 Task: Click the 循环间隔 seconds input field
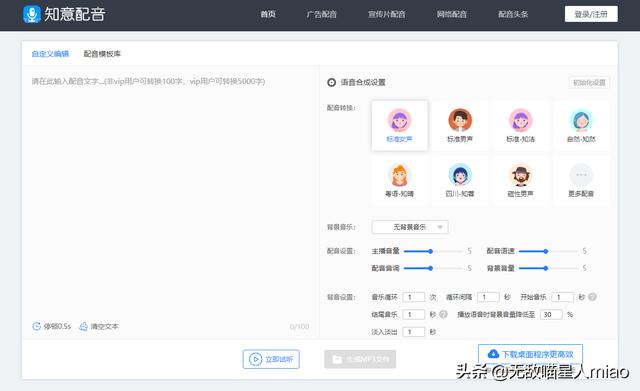pos(488,297)
